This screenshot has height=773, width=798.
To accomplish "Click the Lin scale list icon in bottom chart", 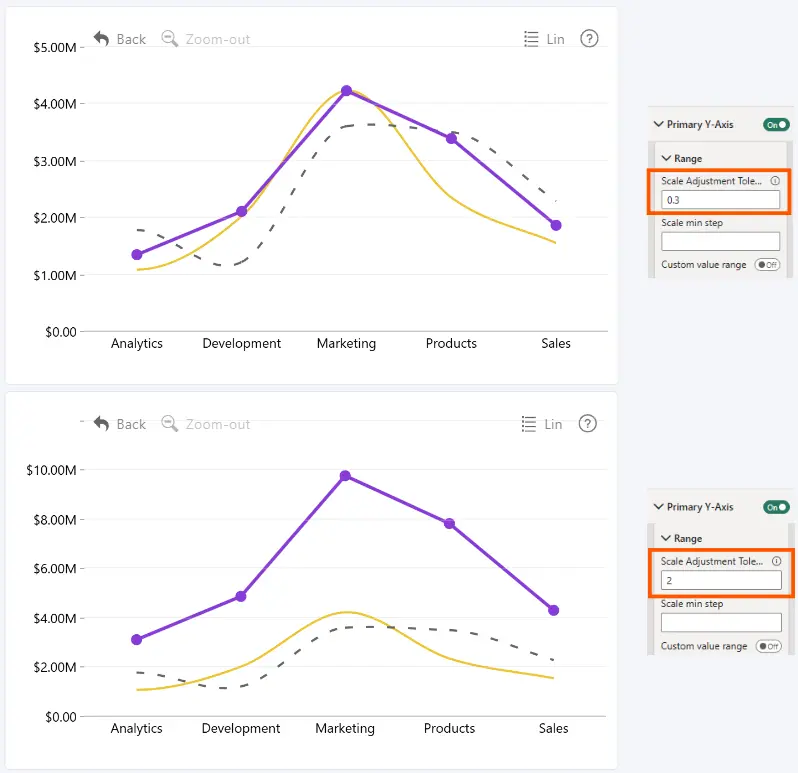I will [x=529, y=423].
